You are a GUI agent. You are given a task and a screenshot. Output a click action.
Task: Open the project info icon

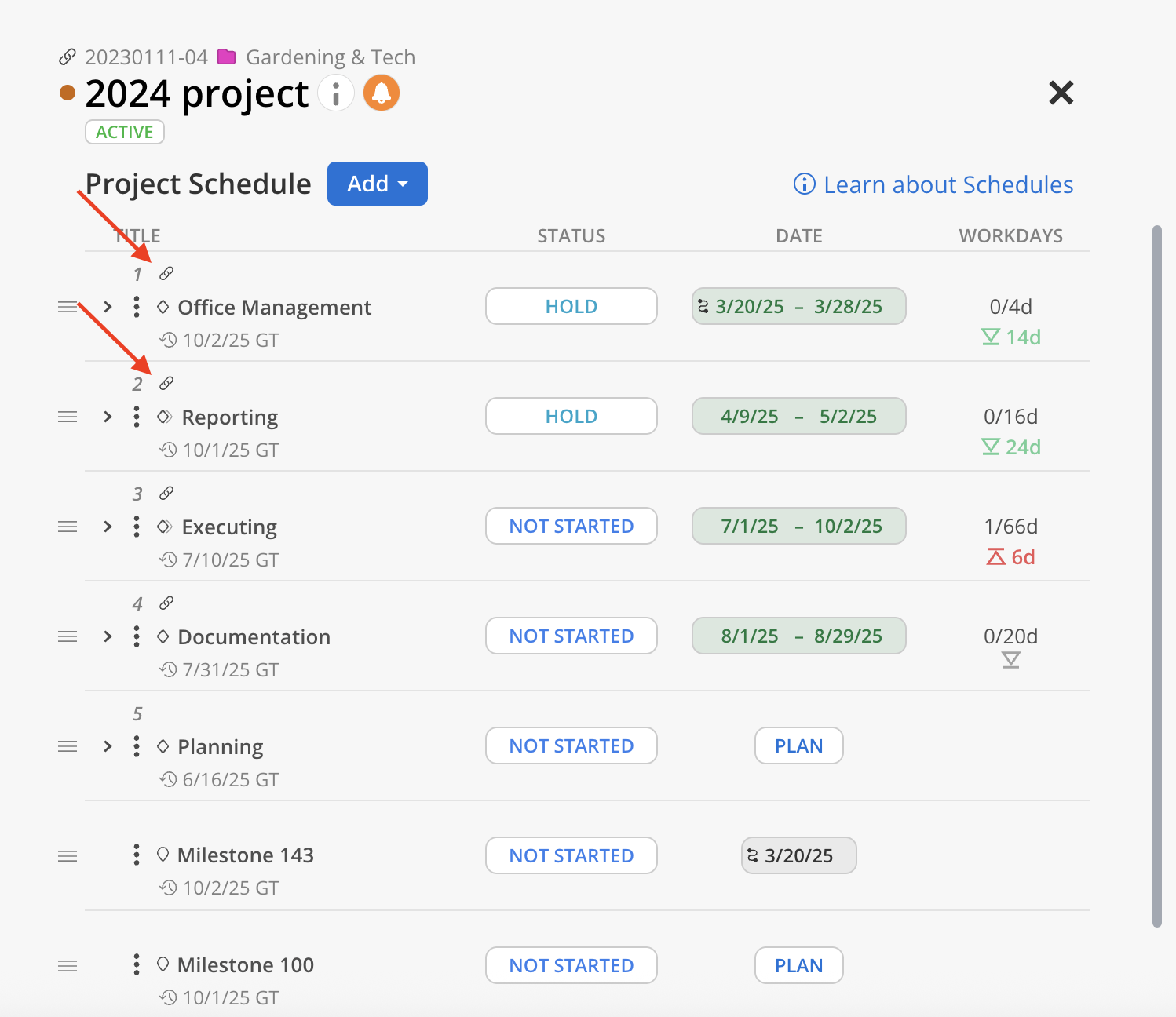coord(336,94)
